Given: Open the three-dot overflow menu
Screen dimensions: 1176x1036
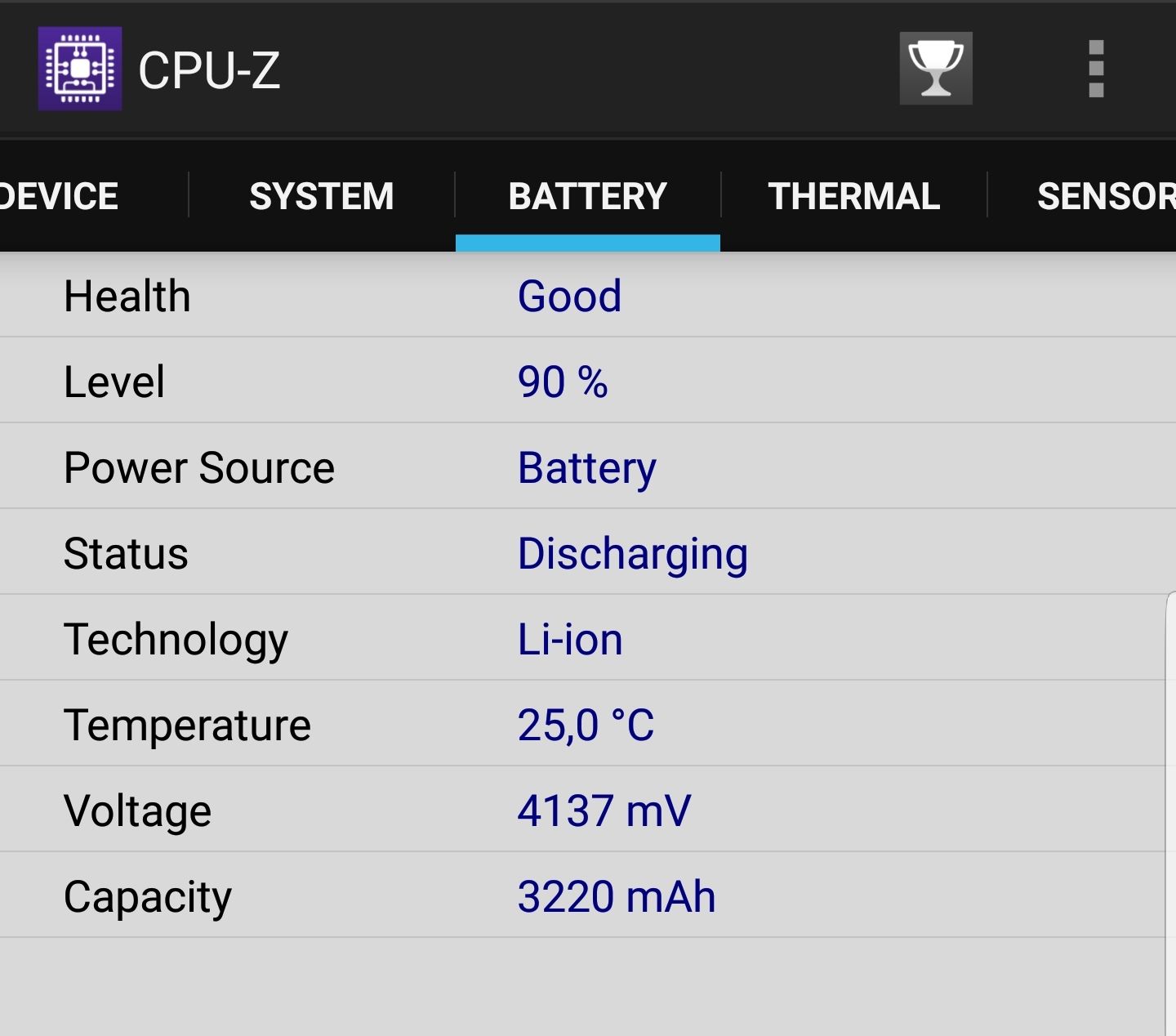Looking at the screenshot, I should 1096,69.
